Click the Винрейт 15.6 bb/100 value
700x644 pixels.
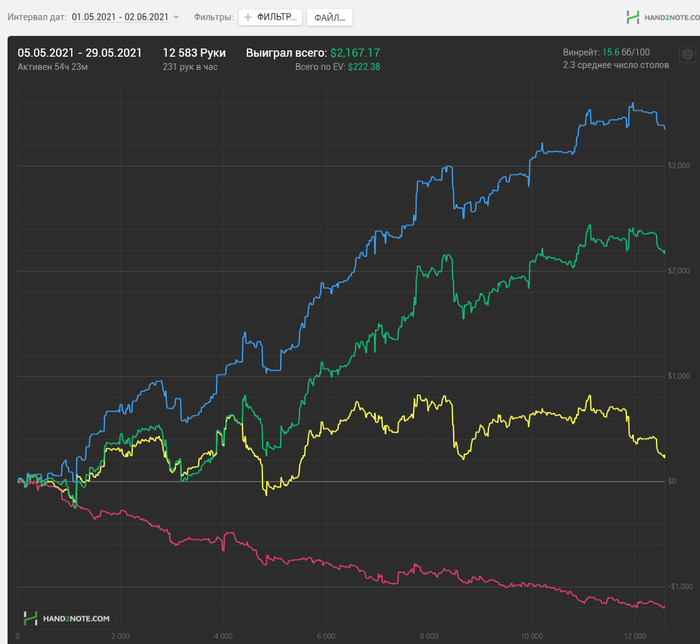click(x=626, y=52)
